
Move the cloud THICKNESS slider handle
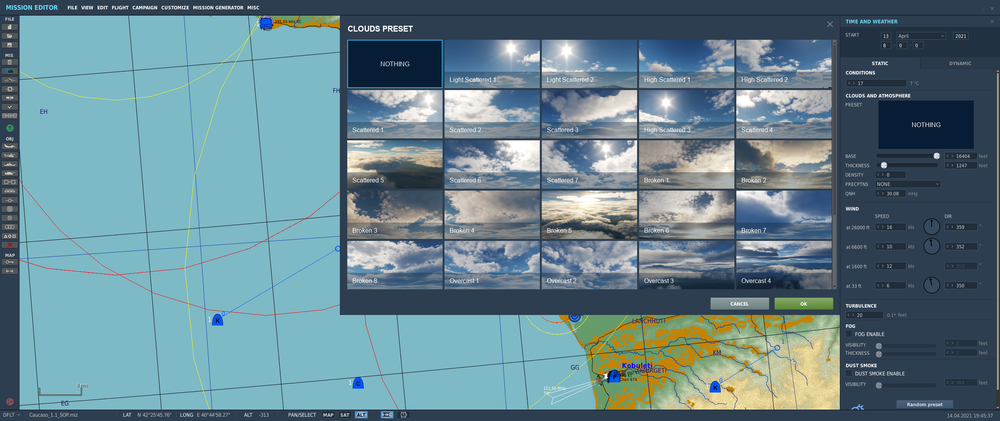pyautogui.click(x=885, y=165)
